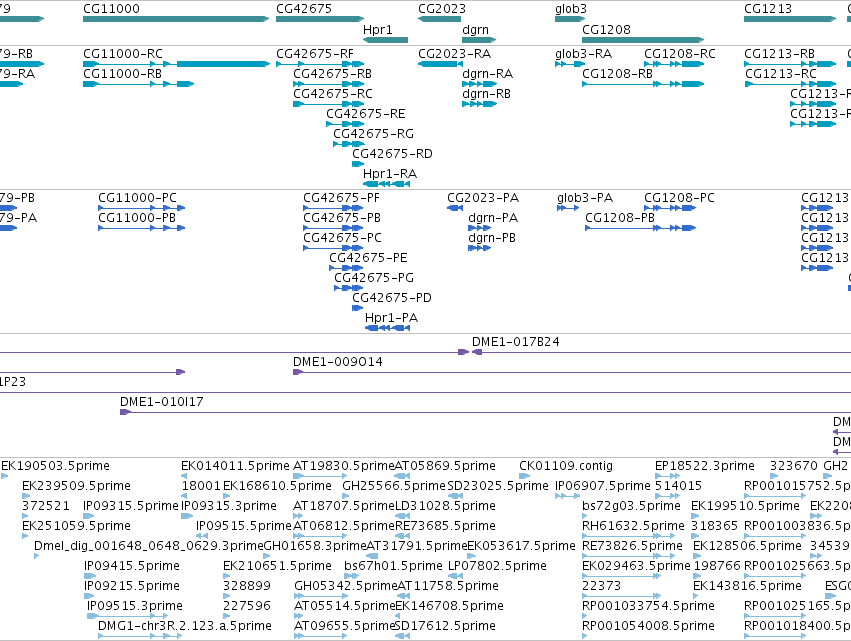Select protein glob3-PA
The width and height of the screenshot is (851, 641).
coord(568,207)
